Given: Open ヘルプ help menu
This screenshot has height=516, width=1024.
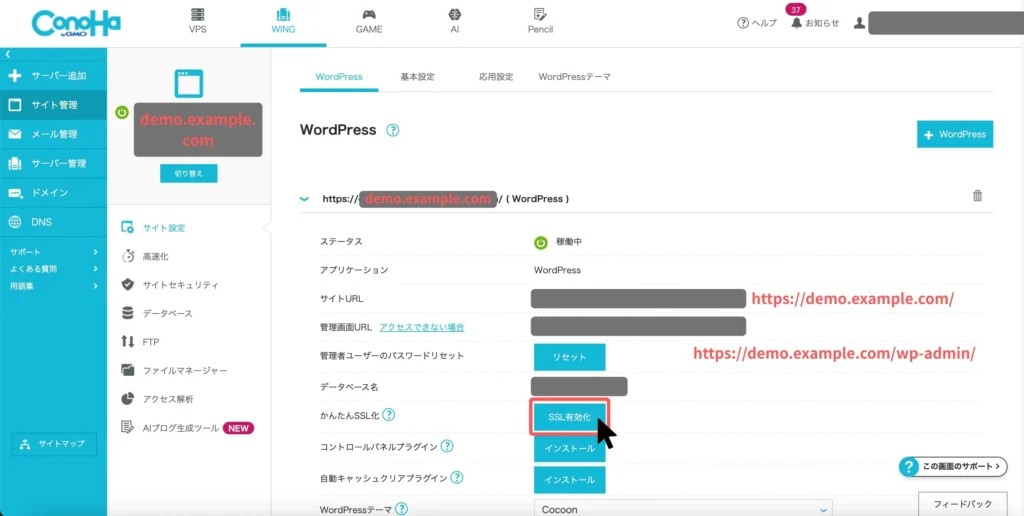Looking at the screenshot, I should coord(757,24).
